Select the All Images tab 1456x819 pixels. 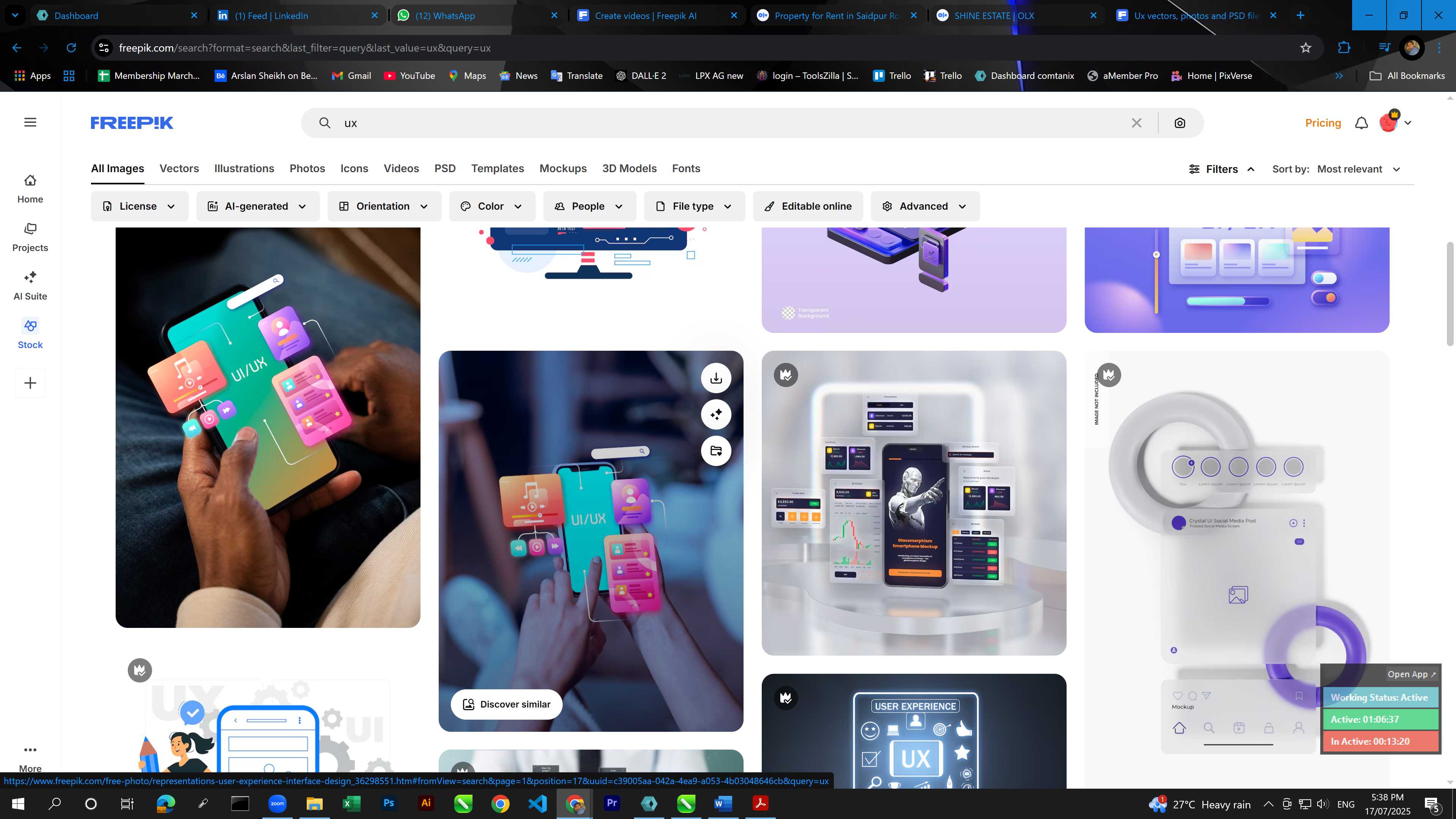pyautogui.click(x=118, y=168)
